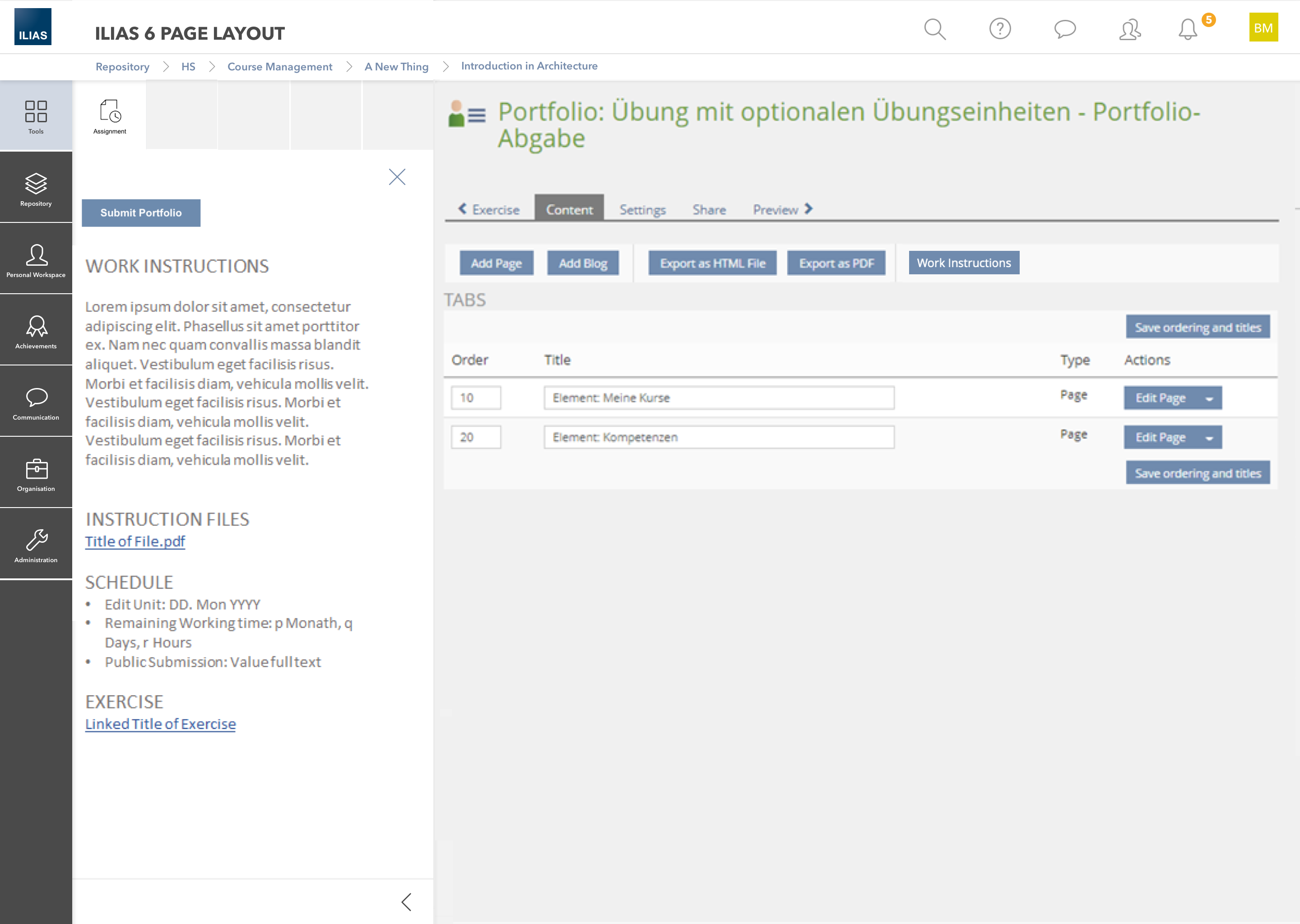Viewport: 1300px width, 924px height.
Task: Click the help question mark icon
Action: click(x=999, y=28)
